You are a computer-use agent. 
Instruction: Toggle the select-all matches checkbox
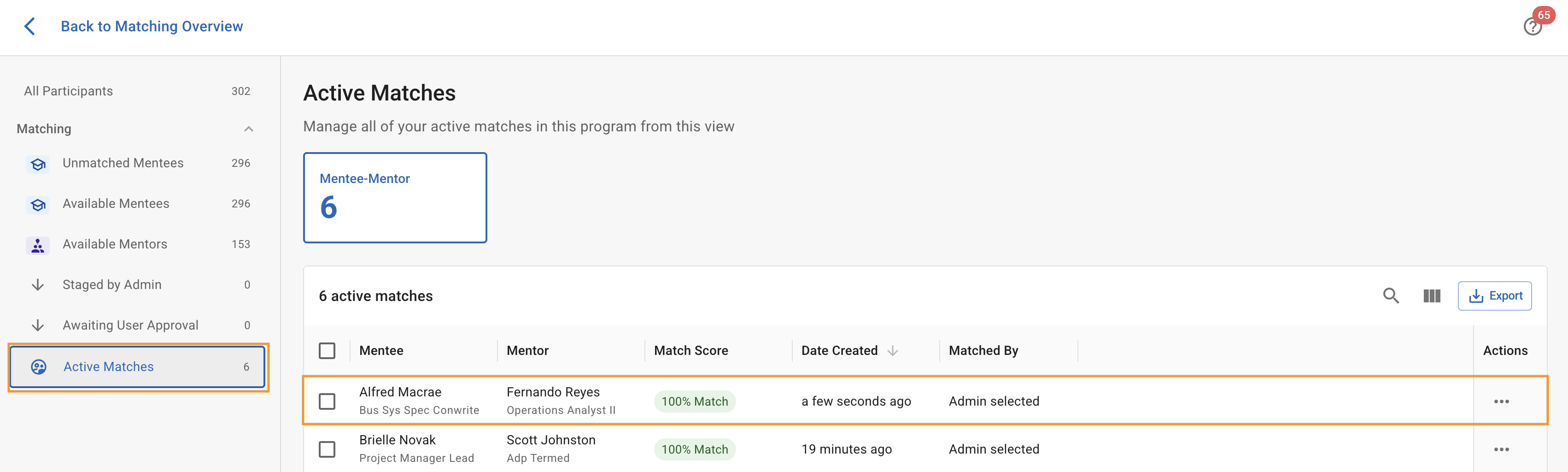[x=327, y=351]
